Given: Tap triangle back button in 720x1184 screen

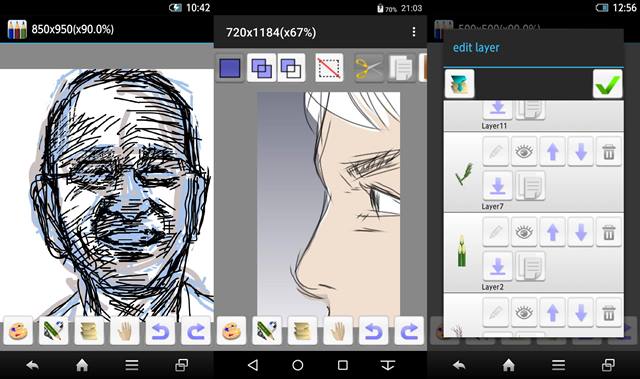Looking at the screenshot, I should click(253, 365).
